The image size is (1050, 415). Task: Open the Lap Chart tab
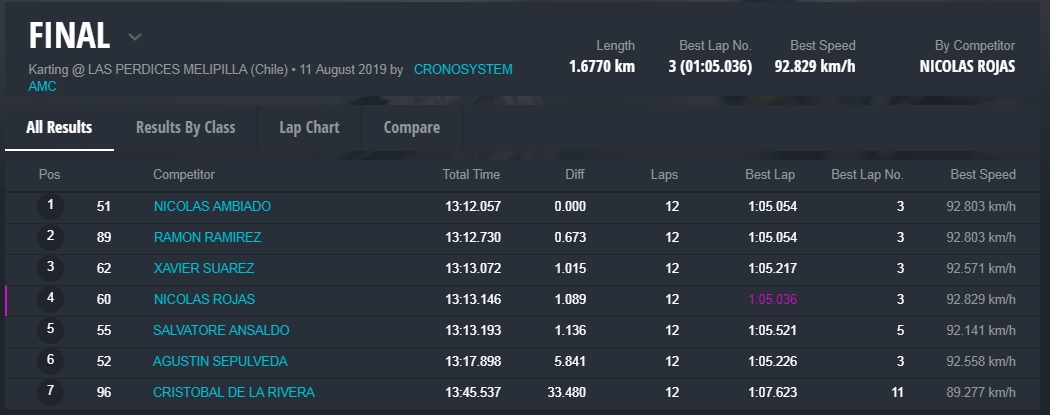point(309,127)
